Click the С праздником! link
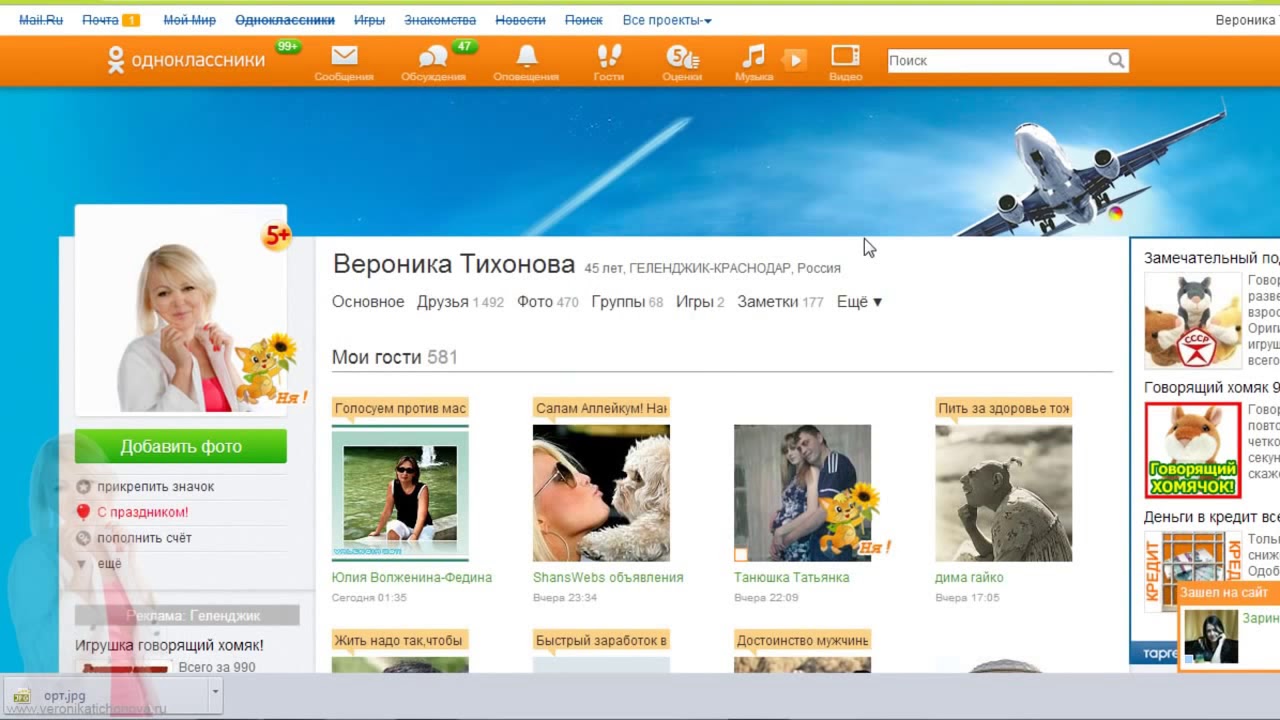Screen dimensions: 1280x720 point(142,512)
